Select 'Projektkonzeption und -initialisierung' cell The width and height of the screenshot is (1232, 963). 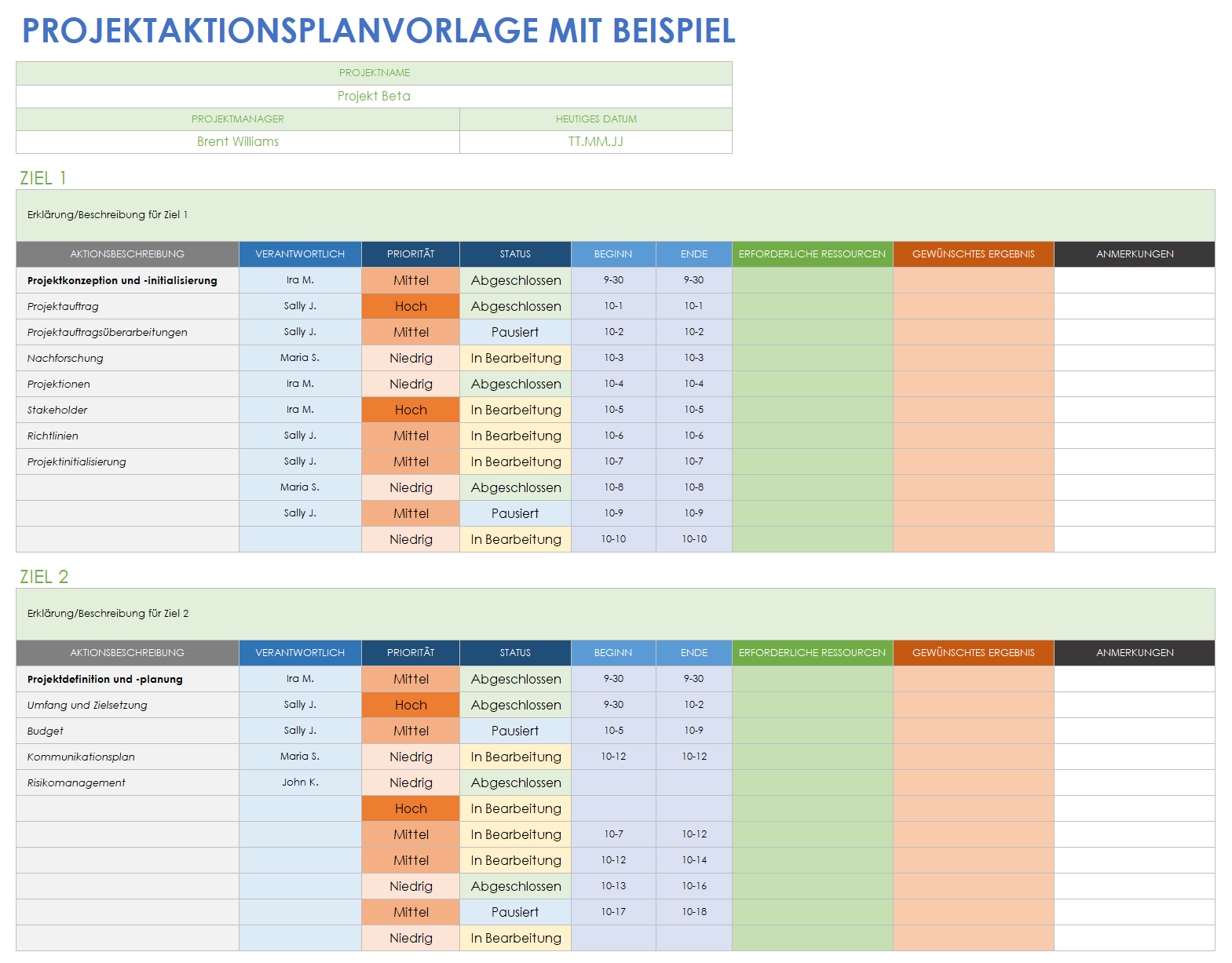127,280
